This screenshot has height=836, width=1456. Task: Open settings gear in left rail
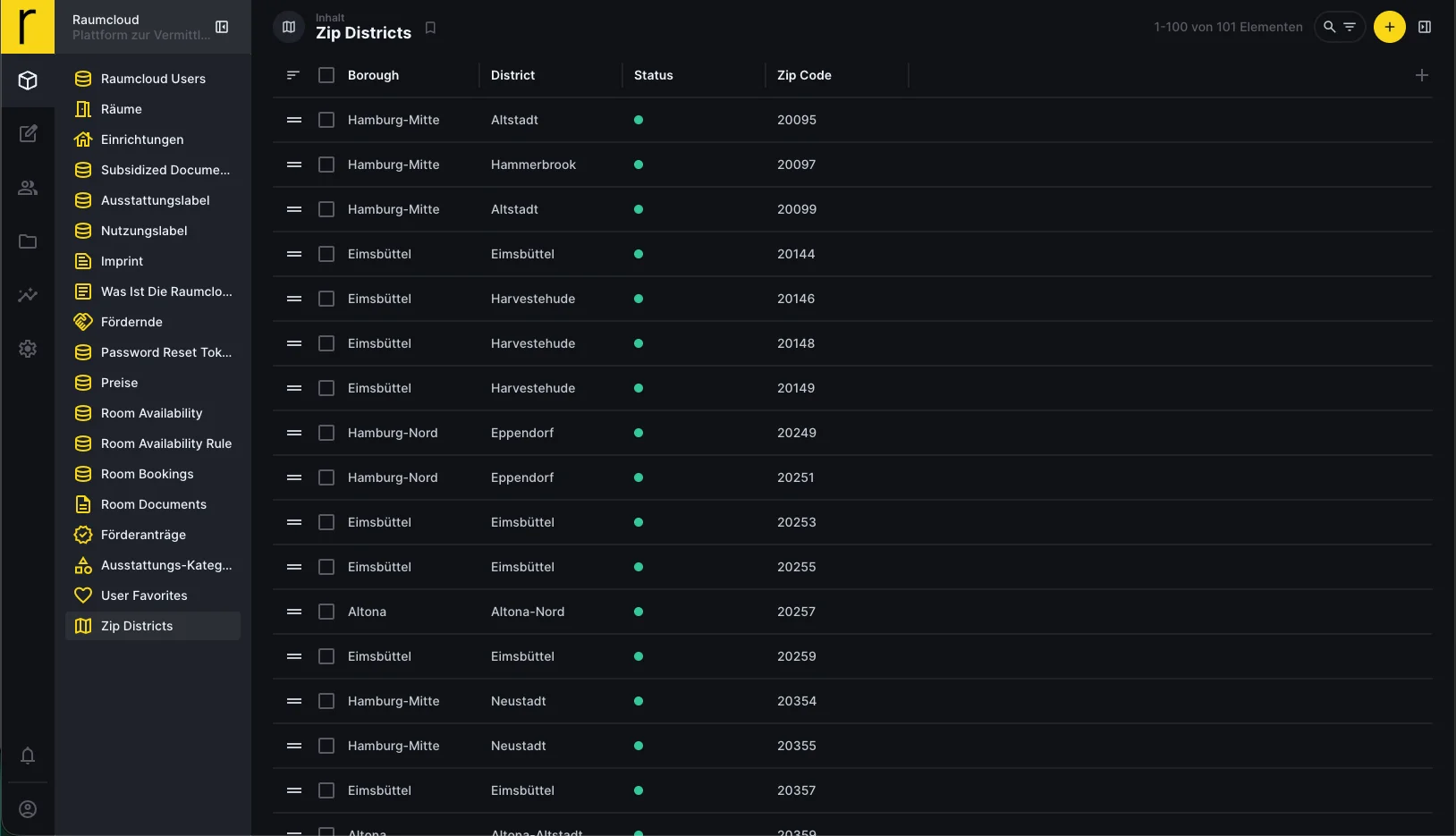pos(28,349)
